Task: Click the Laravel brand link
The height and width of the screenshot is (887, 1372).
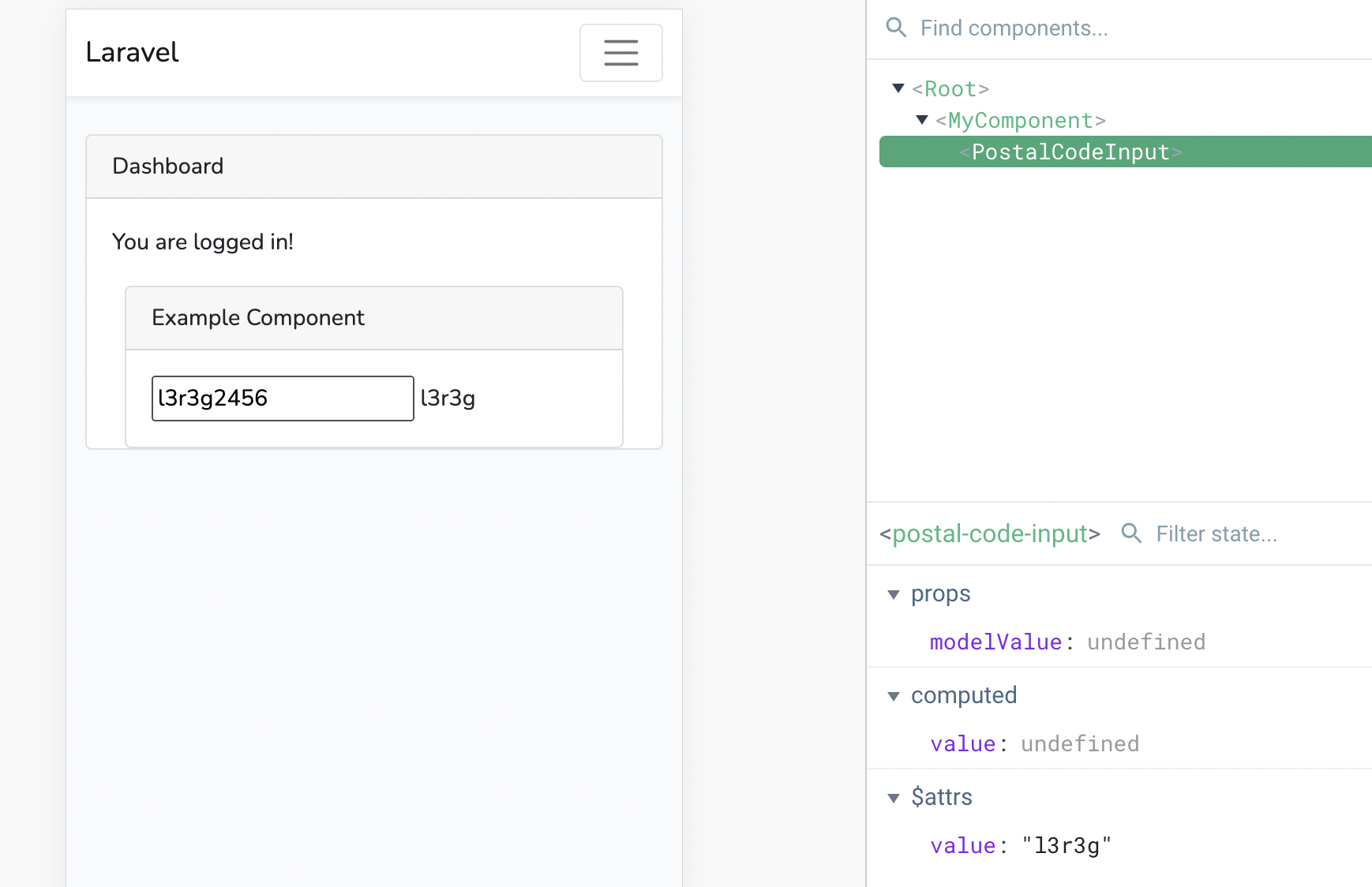Action: click(132, 52)
